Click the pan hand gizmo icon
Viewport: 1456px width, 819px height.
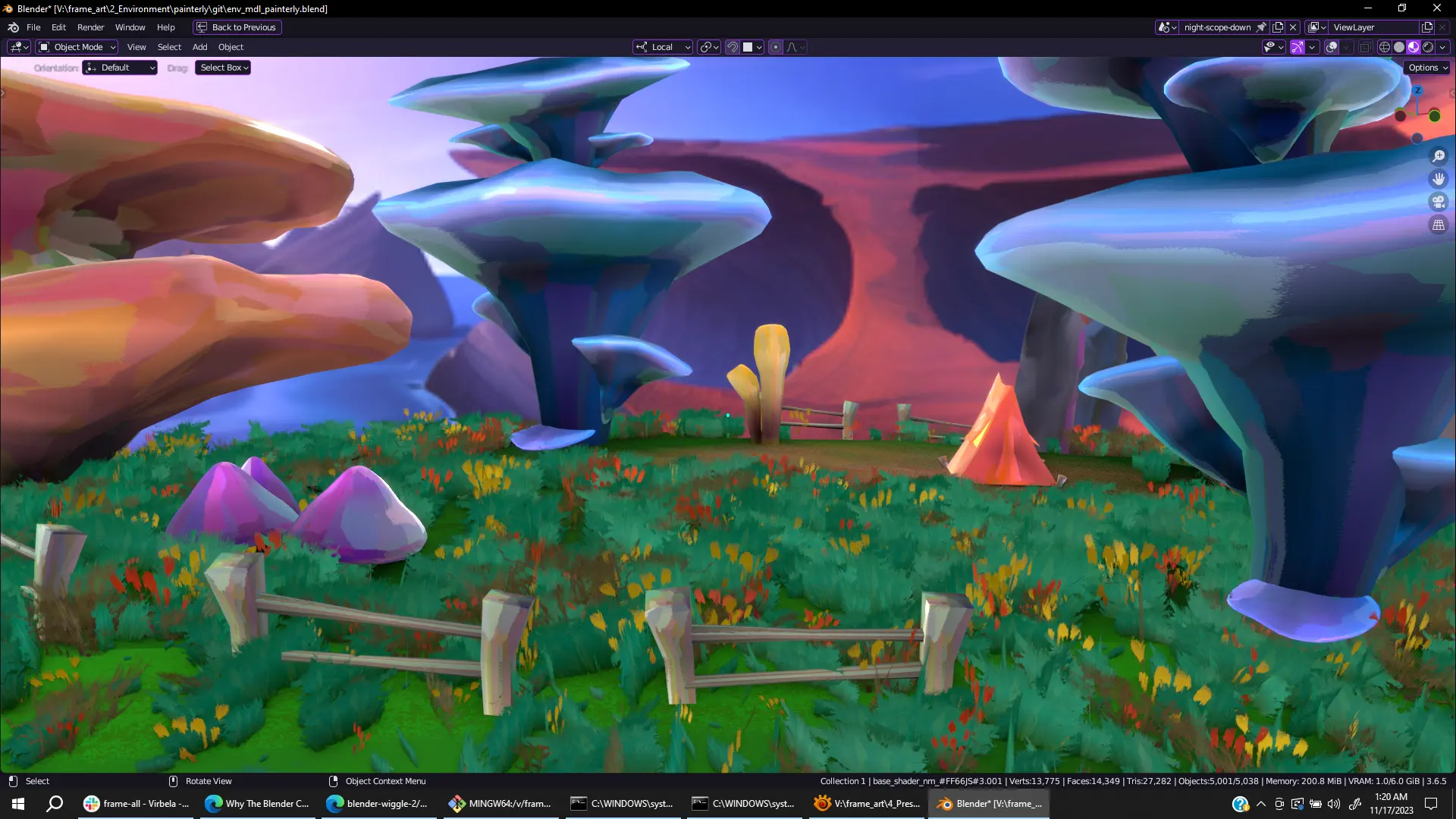pos(1439,179)
